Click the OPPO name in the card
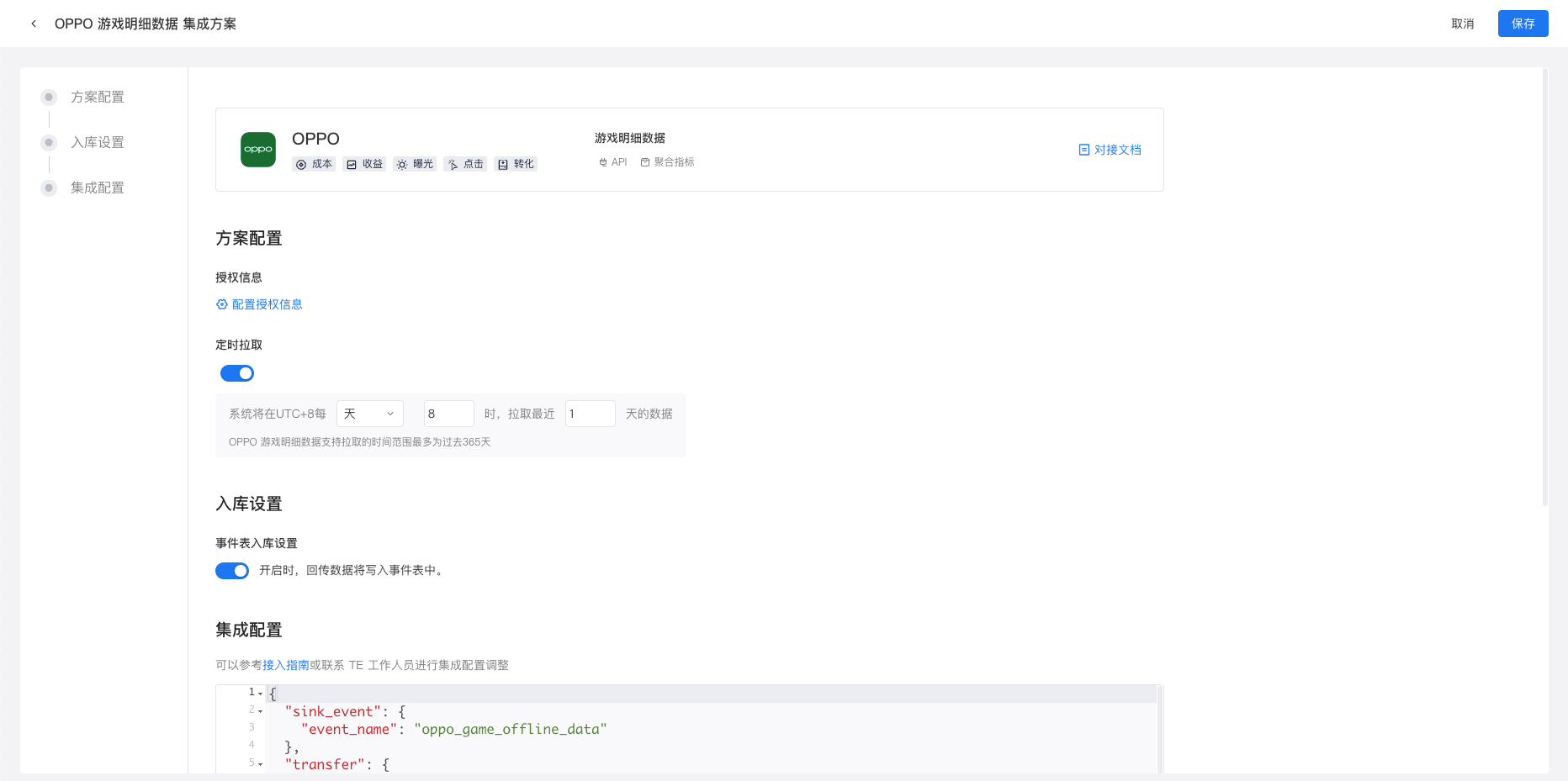The width and height of the screenshot is (1568, 781). point(315,139)
